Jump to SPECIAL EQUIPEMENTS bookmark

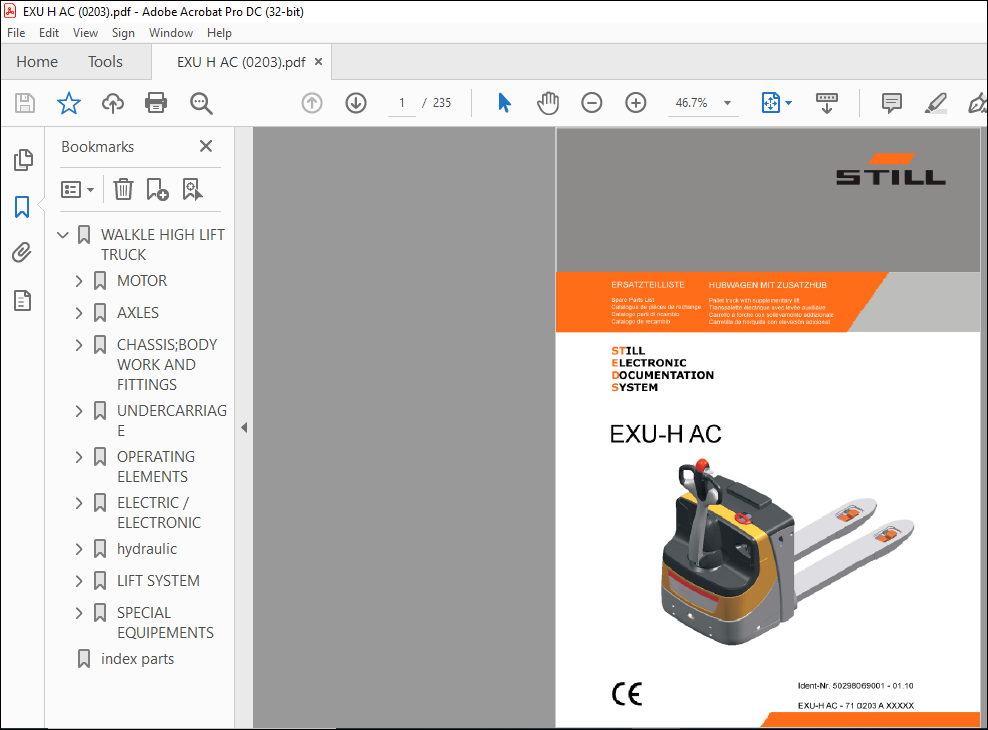[x=165, y=623]
